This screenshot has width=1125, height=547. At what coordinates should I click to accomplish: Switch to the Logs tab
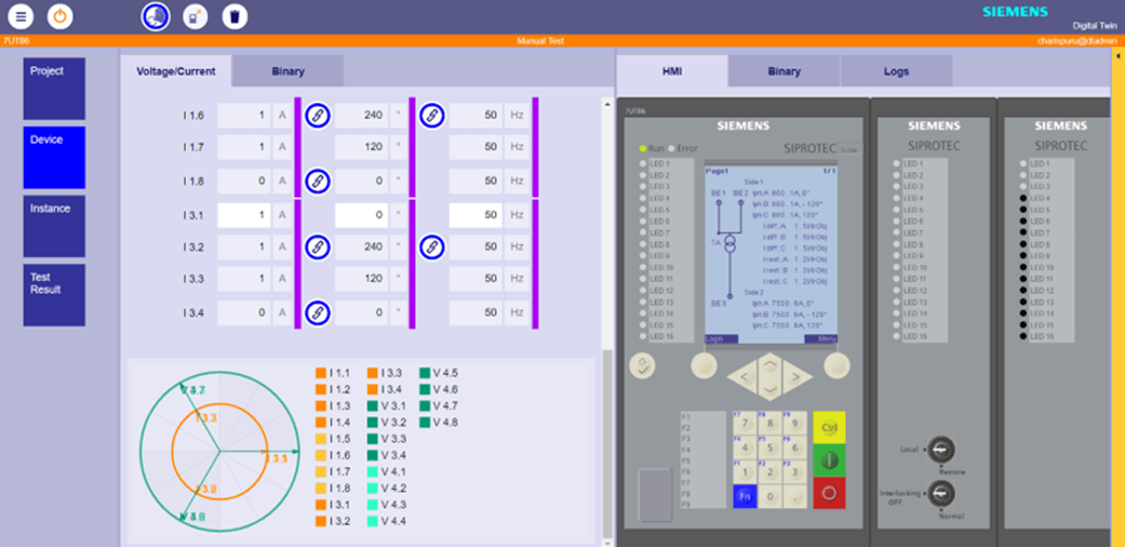[x=896, y=72]
